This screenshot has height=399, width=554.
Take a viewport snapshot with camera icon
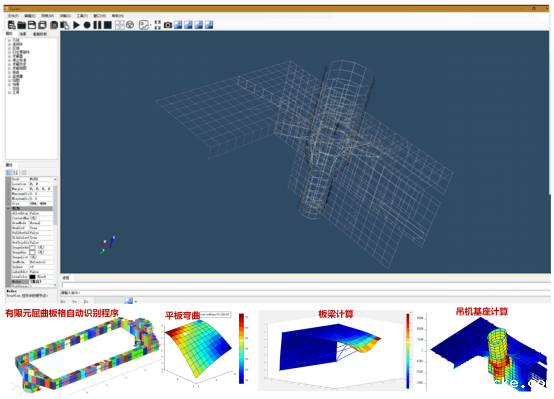click(x=168, y=25)
